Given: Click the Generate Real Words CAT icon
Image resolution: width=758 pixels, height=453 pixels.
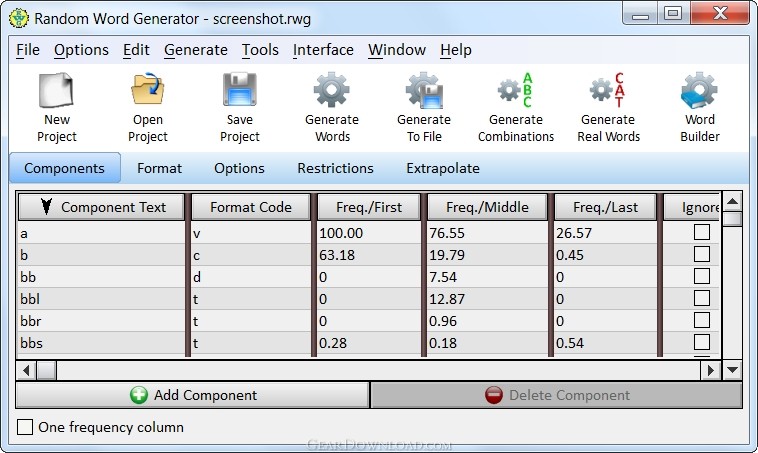Looking at the screenshot, I should pyautogui.click(x=608, y=90).
